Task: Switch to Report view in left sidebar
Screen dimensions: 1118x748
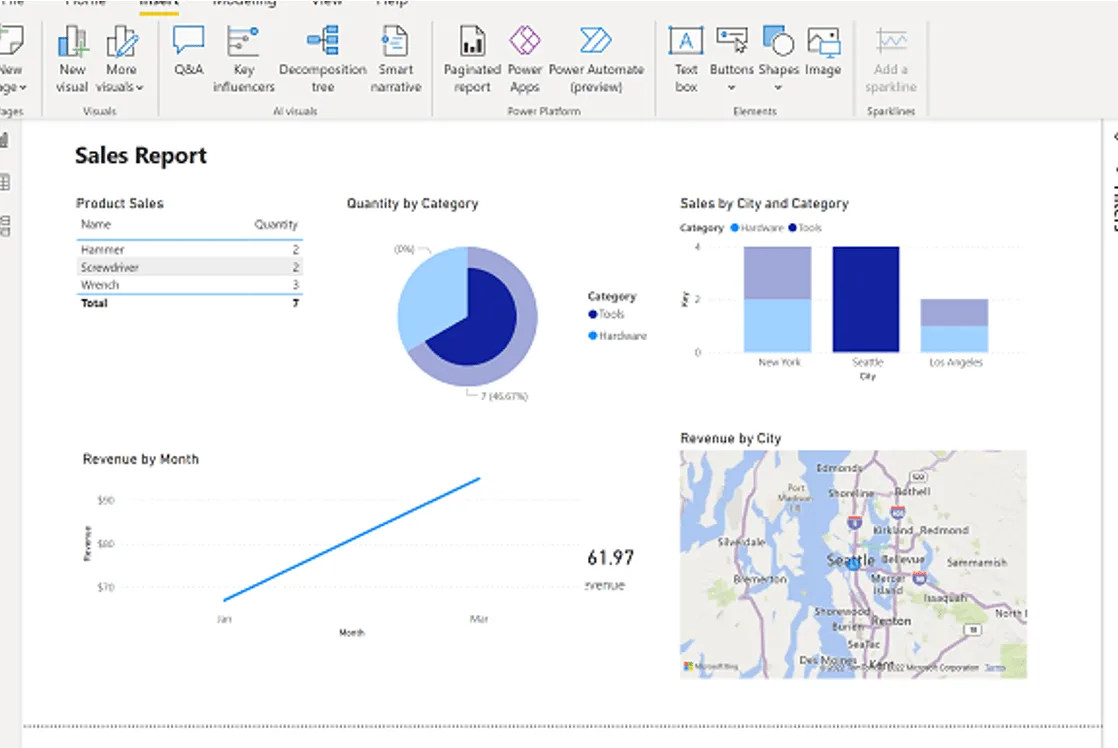Action: [4, 140]
